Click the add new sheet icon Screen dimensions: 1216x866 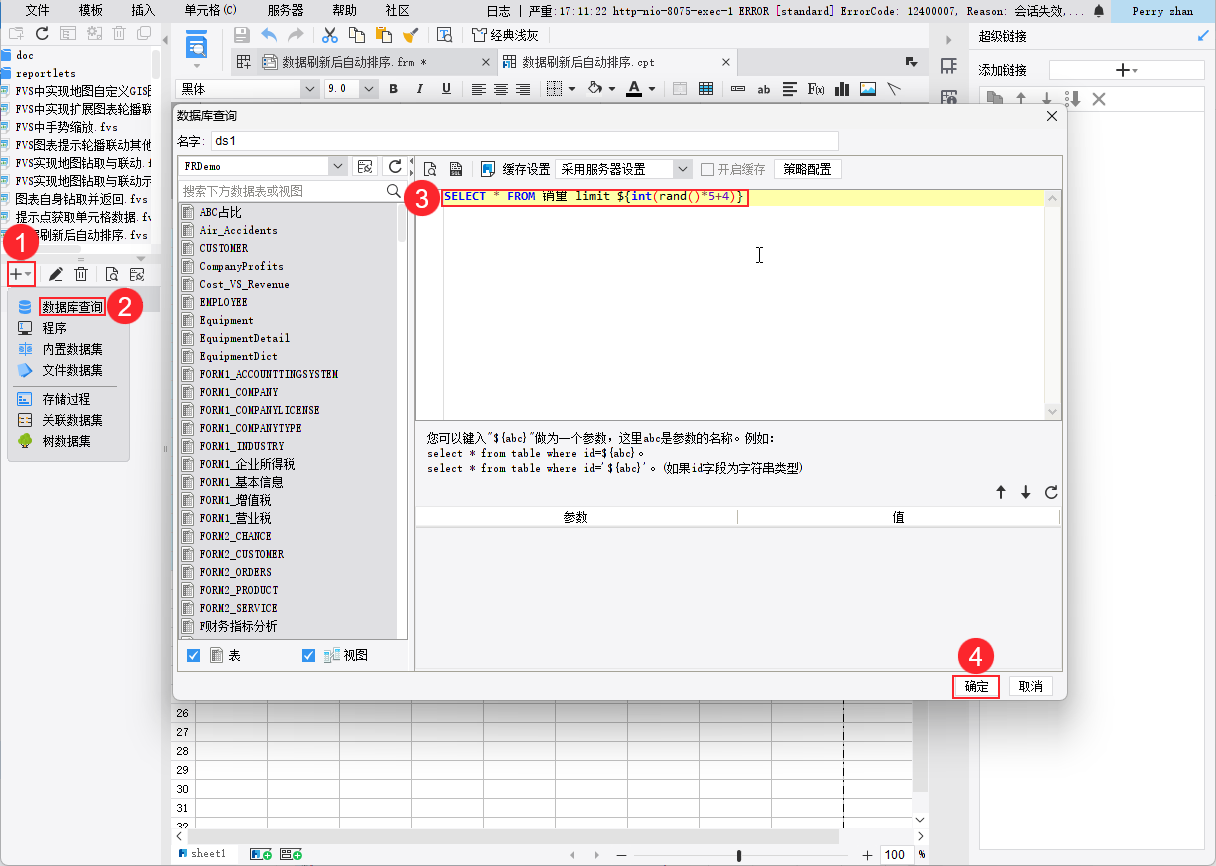coord(260,855)
